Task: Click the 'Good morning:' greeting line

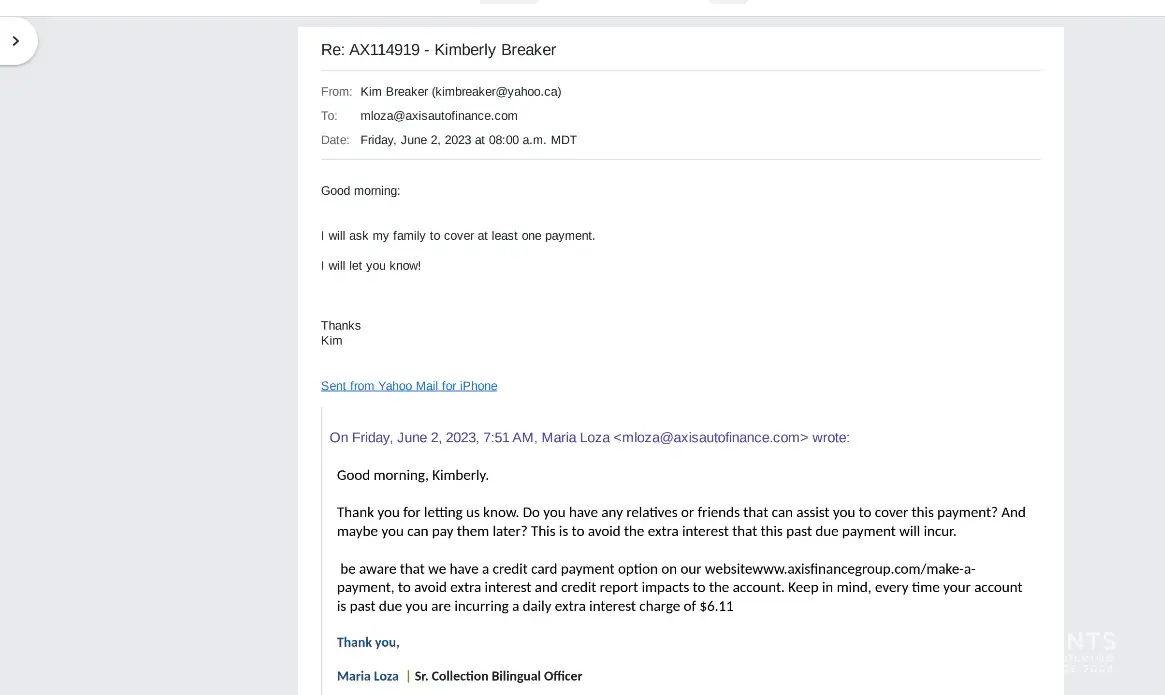Action: tap(360, 191)
